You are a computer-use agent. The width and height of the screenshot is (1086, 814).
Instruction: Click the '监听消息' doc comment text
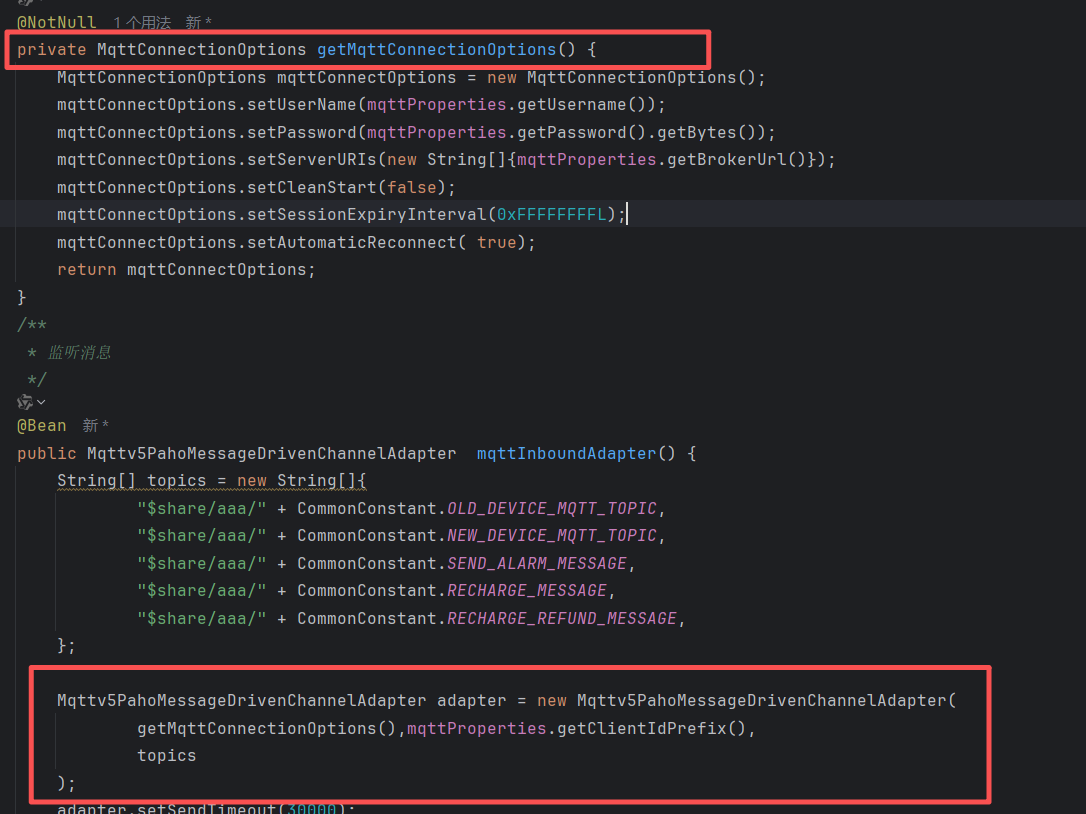click(80, 352)
